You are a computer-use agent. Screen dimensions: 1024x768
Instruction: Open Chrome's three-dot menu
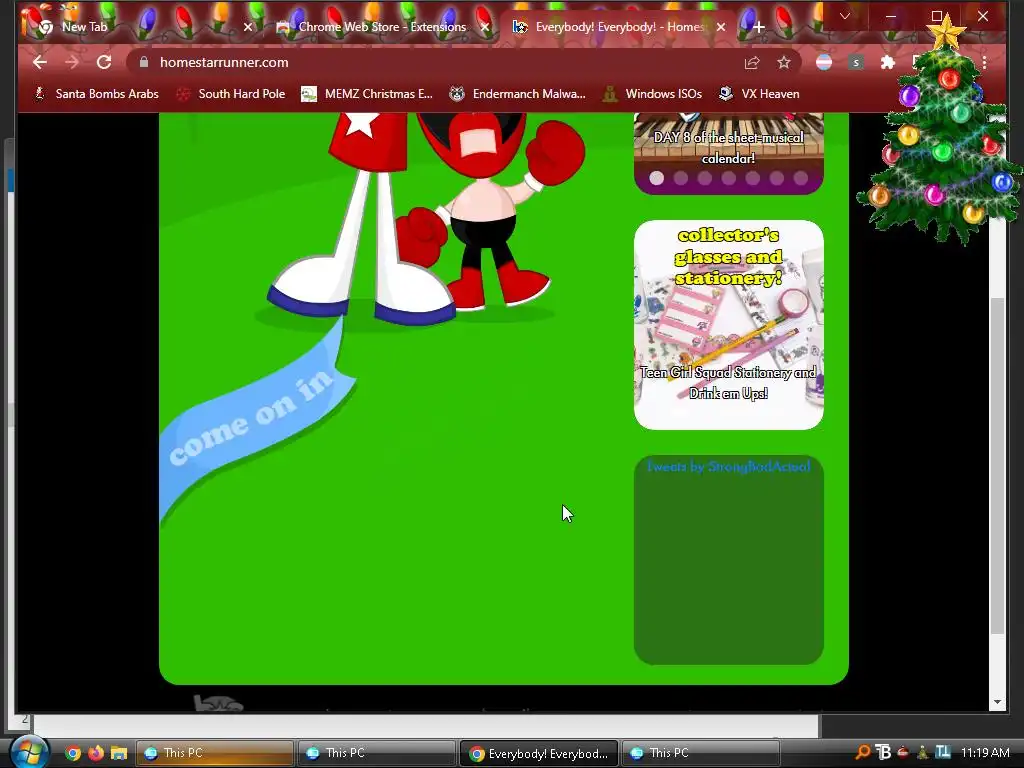pyautogui.click(x=984, y=63)
